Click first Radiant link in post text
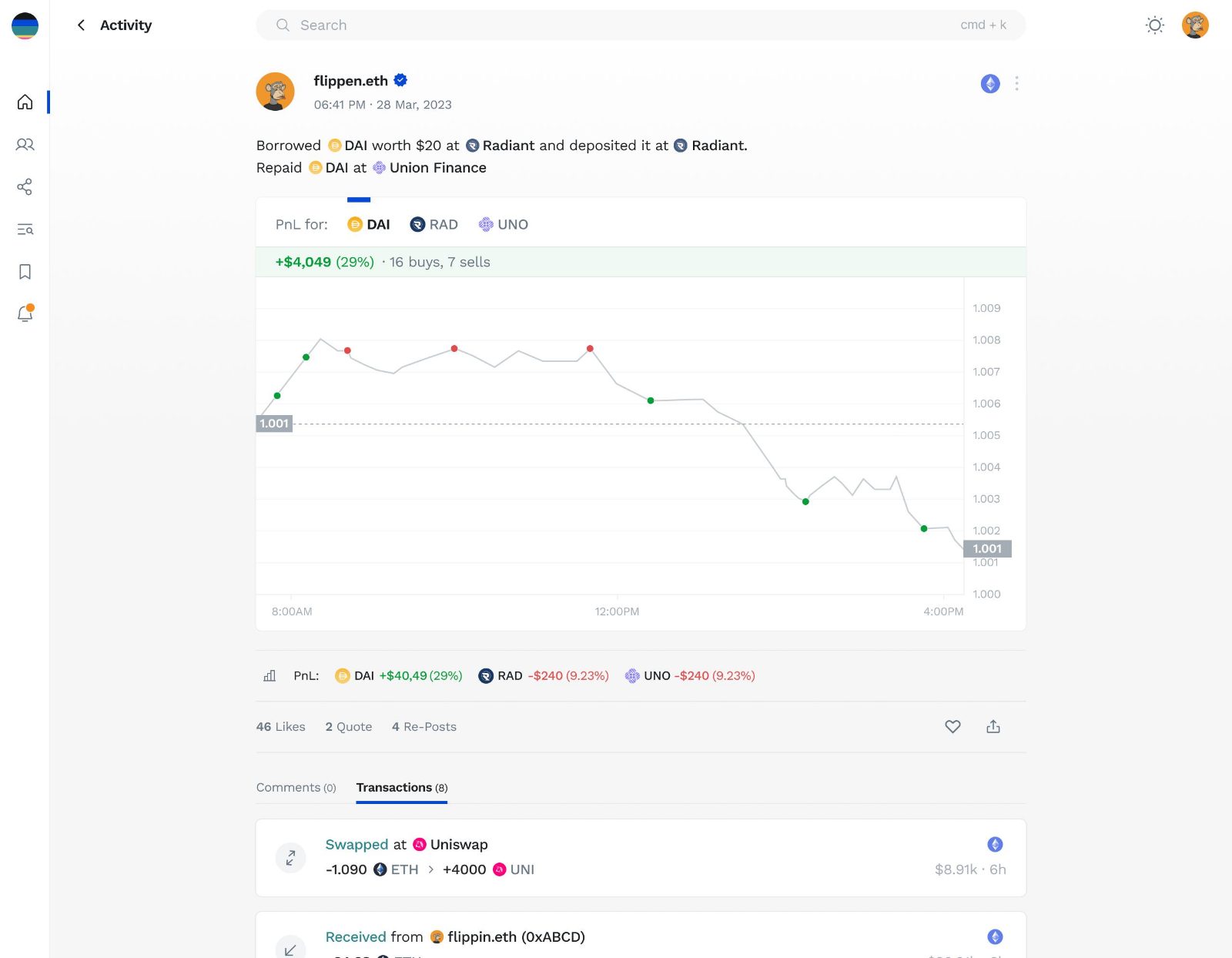 click(500, 146)
